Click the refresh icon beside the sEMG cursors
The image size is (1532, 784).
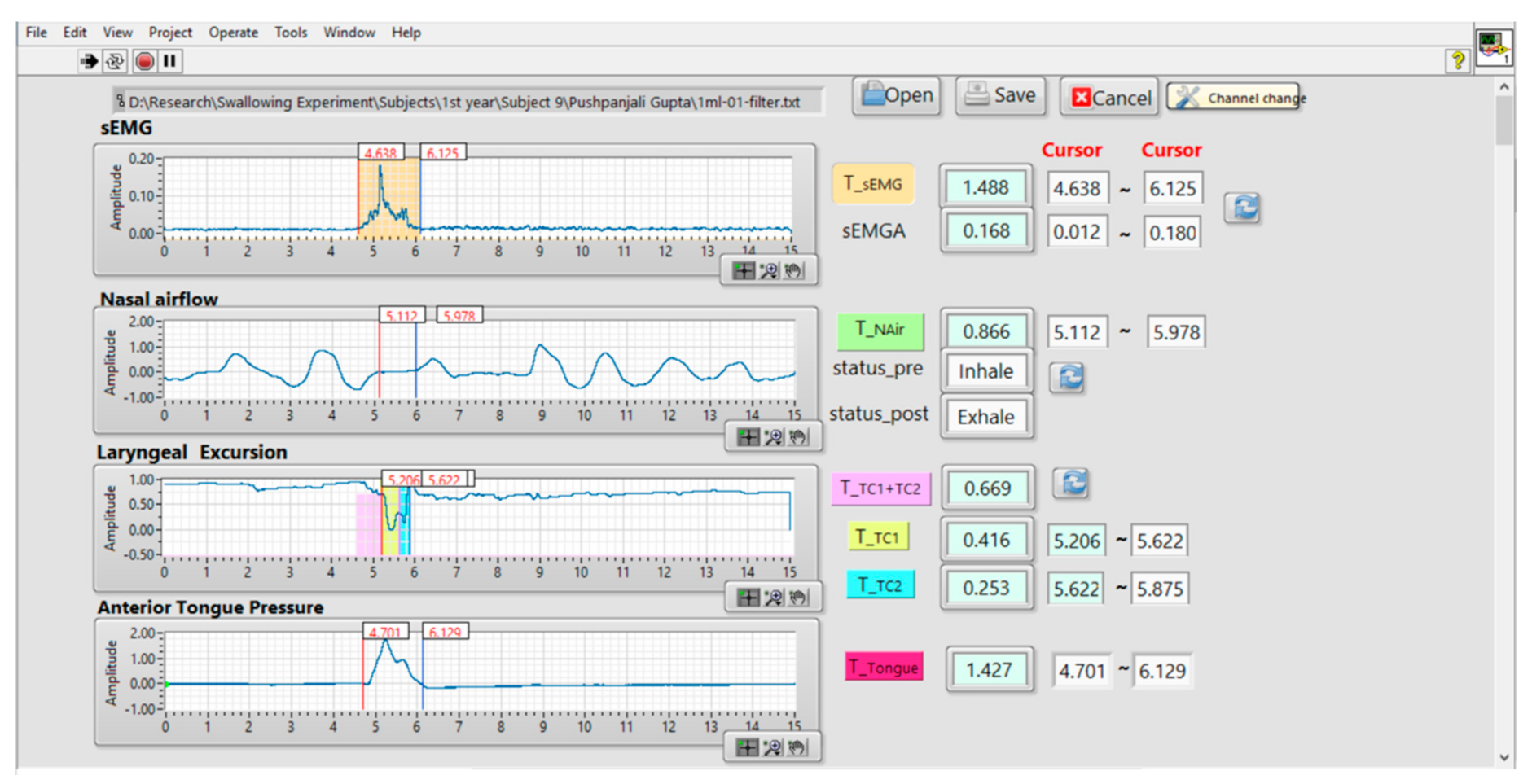pyautogui.click(x=1243, y=208)
